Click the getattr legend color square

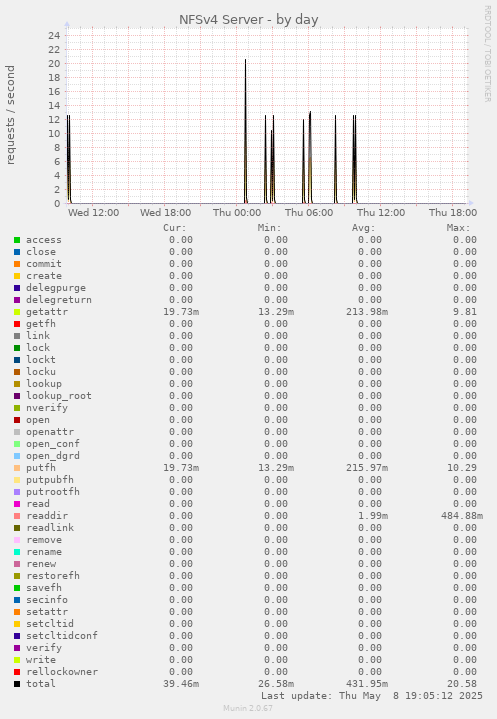(x=17, y=312)
